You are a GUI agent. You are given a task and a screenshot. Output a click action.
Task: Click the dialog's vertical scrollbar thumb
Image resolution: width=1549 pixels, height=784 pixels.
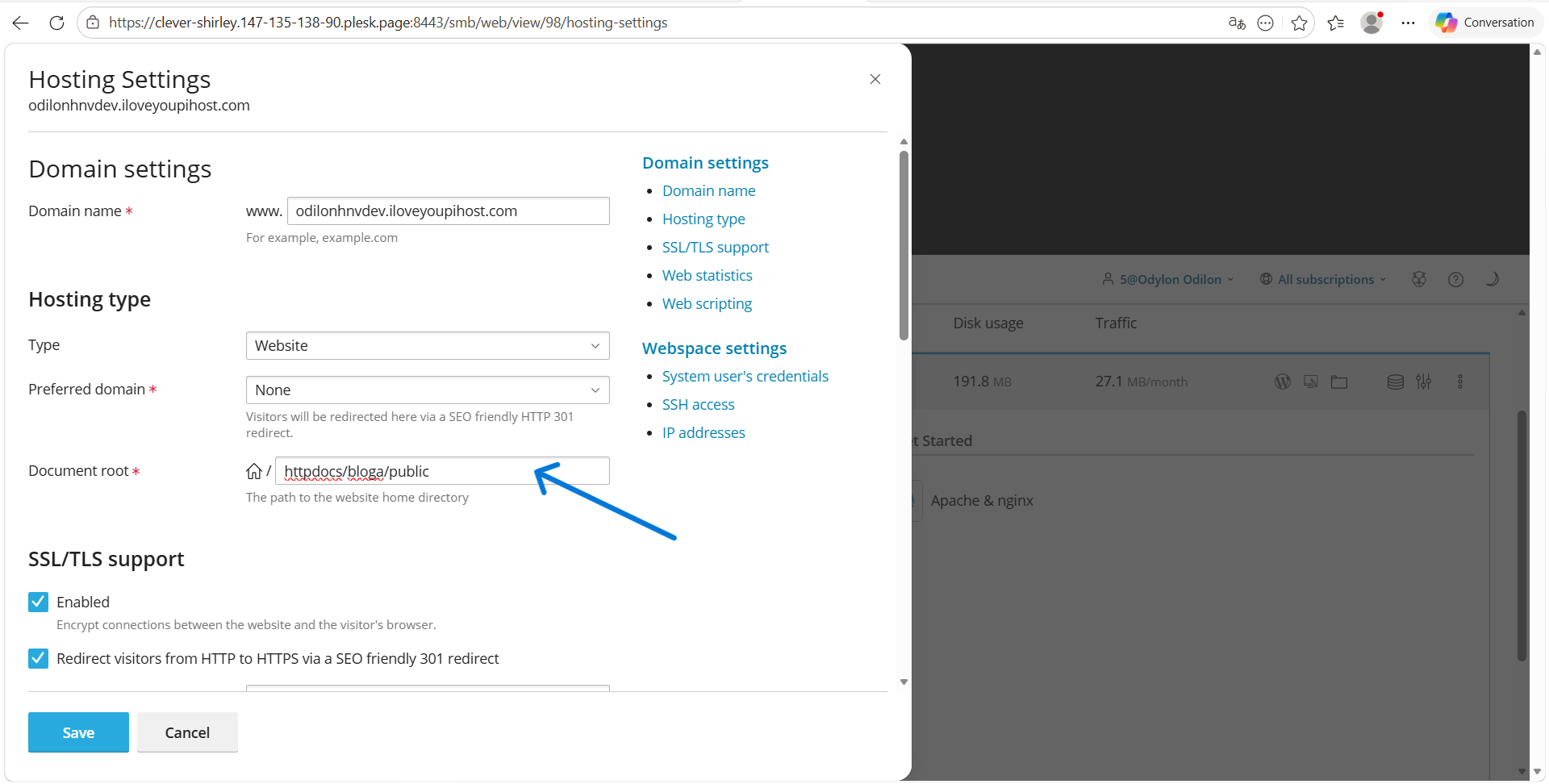[904, 245]
